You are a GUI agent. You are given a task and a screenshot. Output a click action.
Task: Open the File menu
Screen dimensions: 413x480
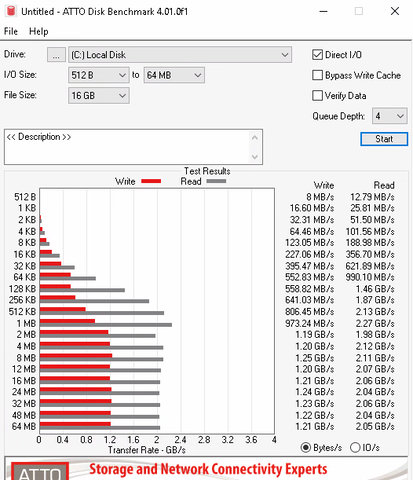tap(11, 31)
